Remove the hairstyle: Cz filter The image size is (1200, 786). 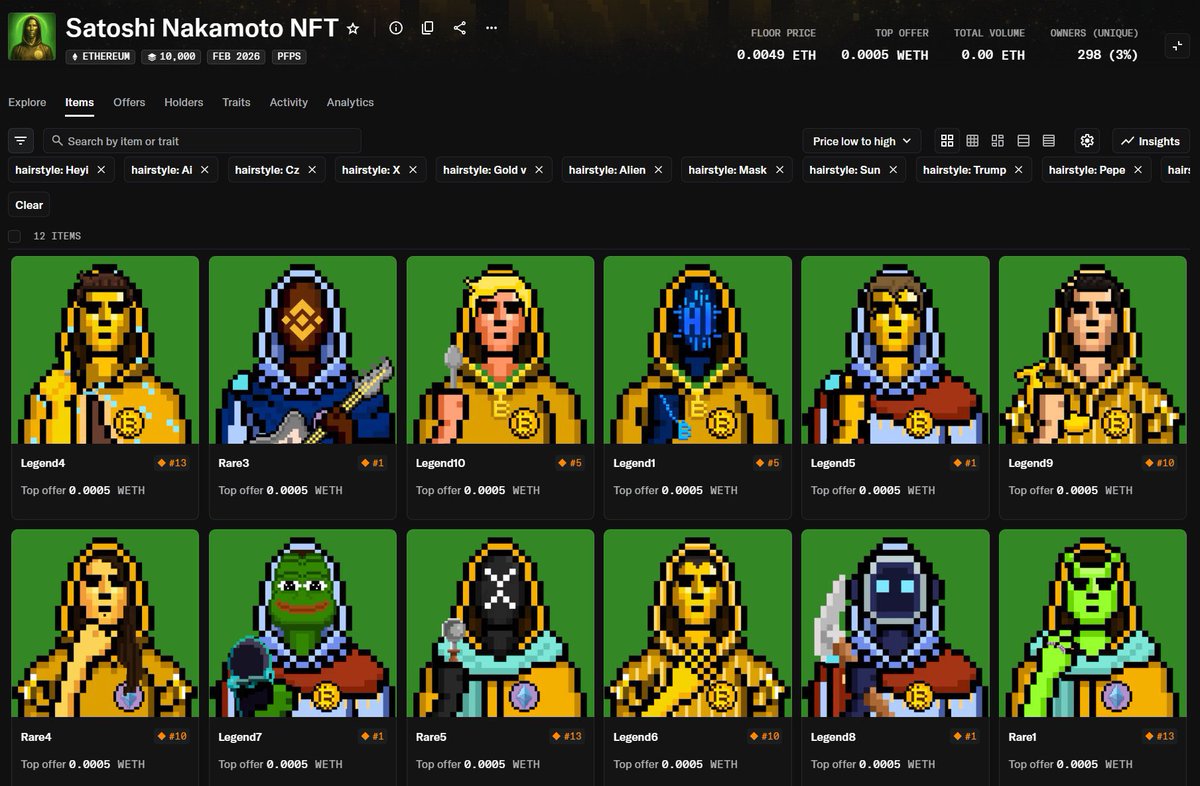click(x=312, y=170)
